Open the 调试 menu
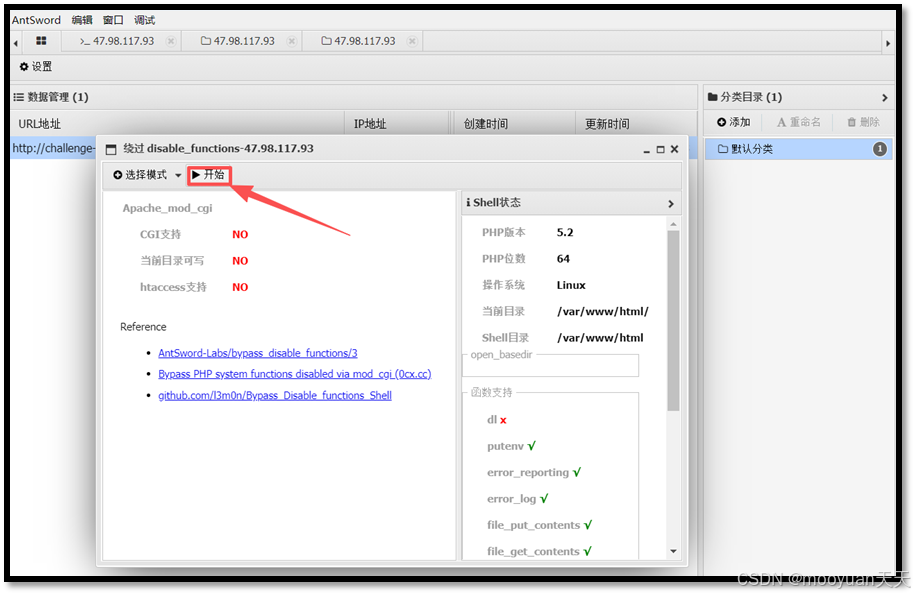 (145, 20)
